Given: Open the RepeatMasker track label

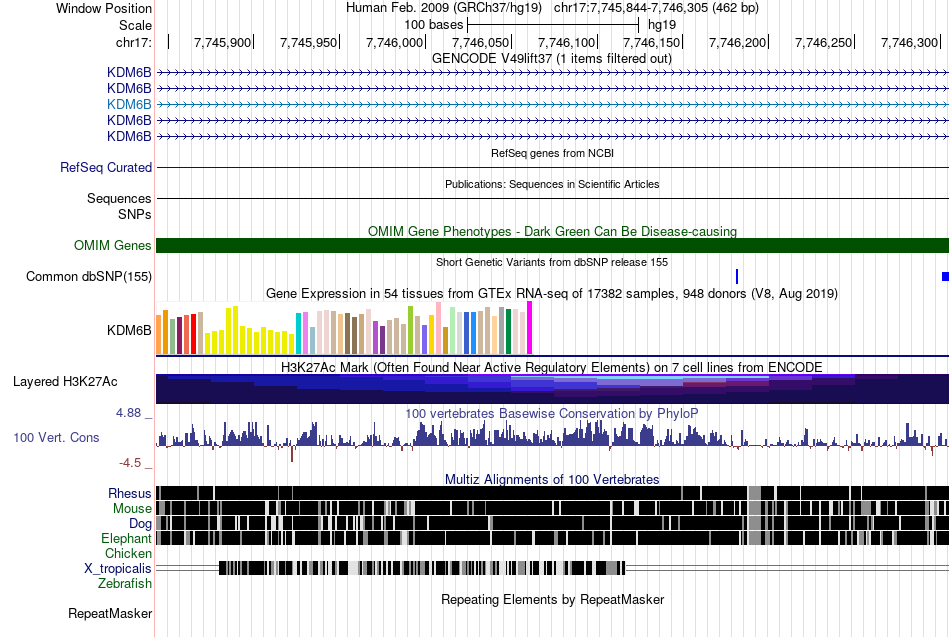Looking at the screenshot, I should pyautogui.click(x=110, y=613).
